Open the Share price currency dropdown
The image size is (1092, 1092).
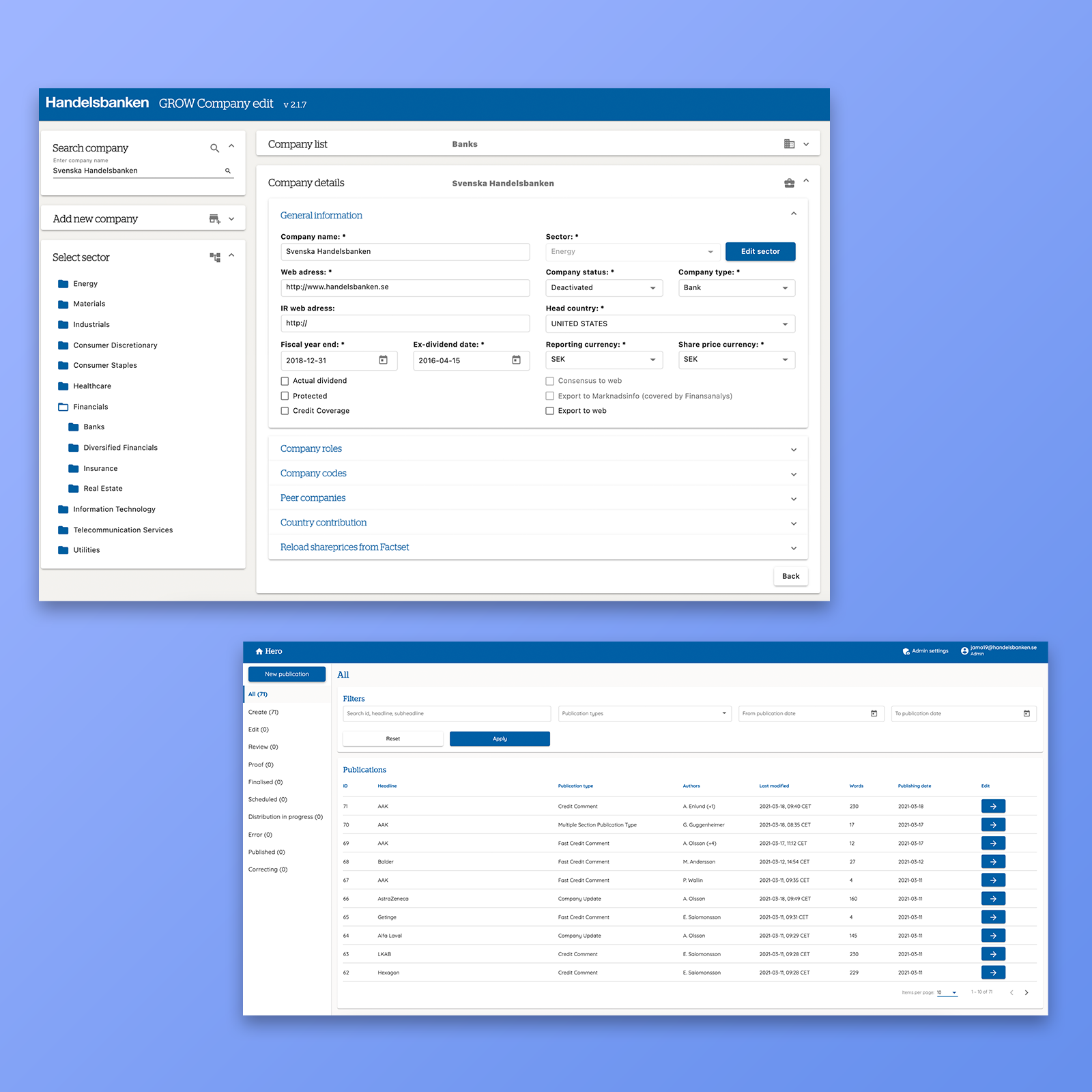pos(736,360)
